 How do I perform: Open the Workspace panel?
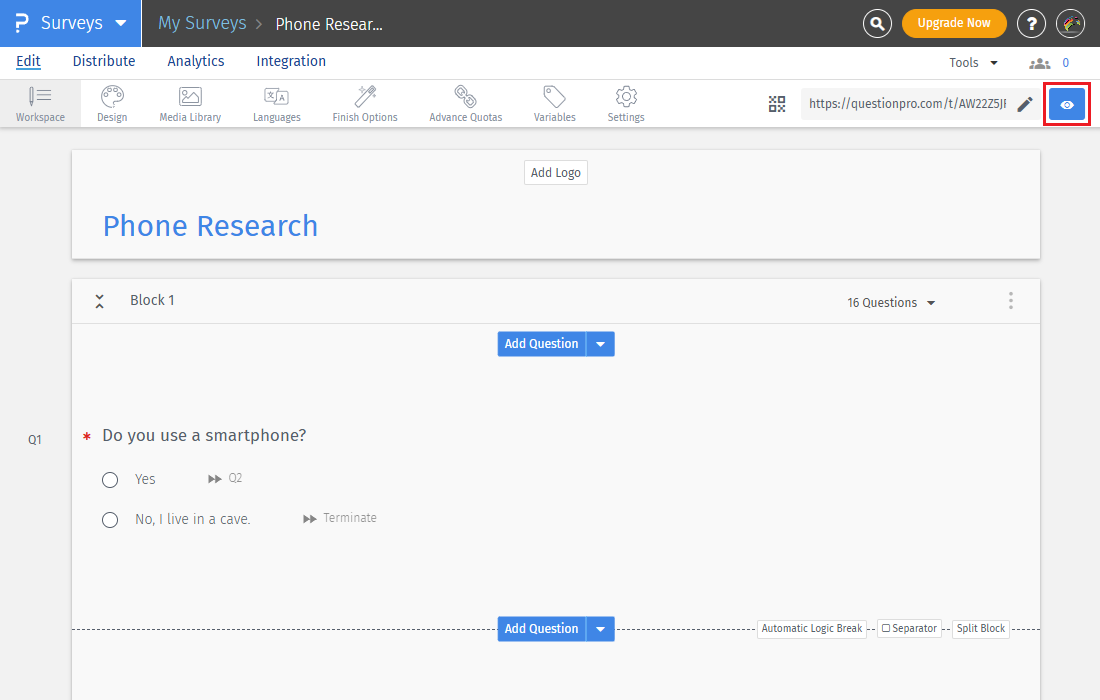pyautogui.click(x=40, y=104)
